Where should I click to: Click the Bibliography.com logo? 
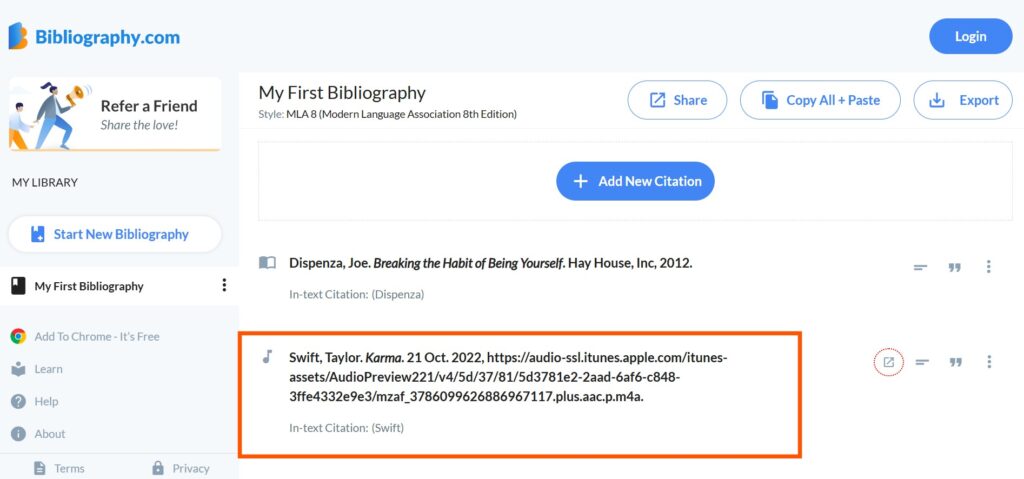pyautogui.click(x=94, y=37)
